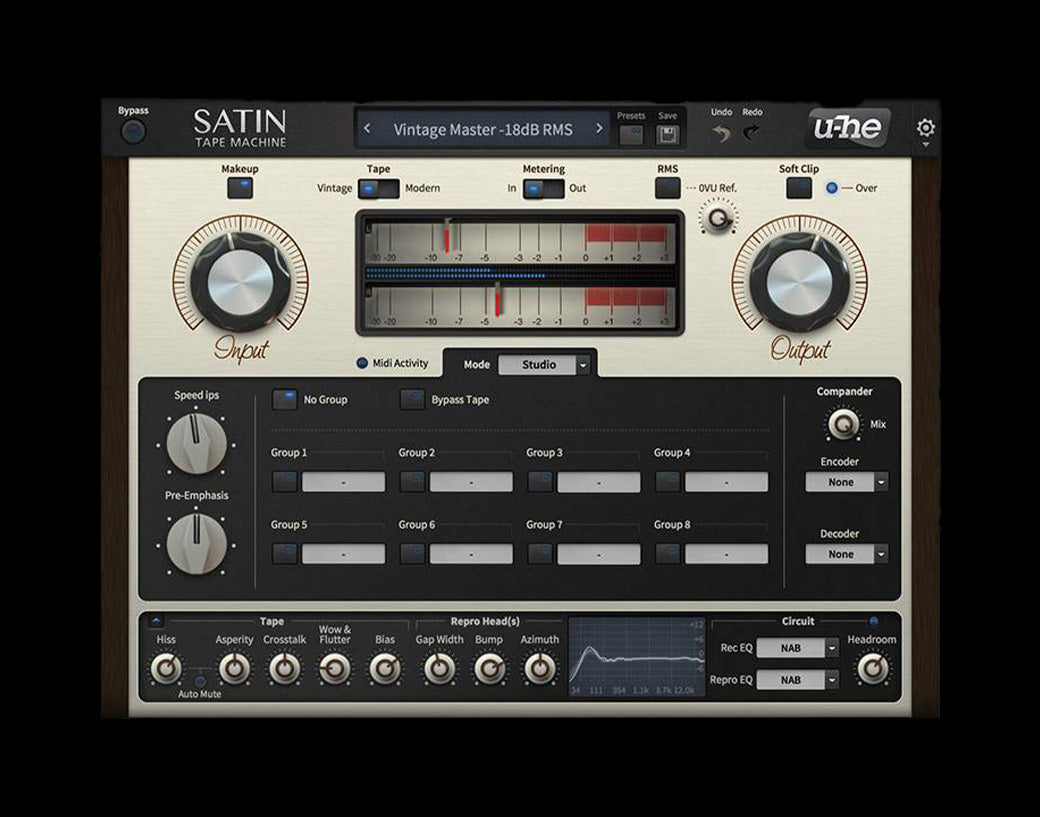1040x817 pixels.
Task: Click the Group 6 name field
Action: [471, 554]
